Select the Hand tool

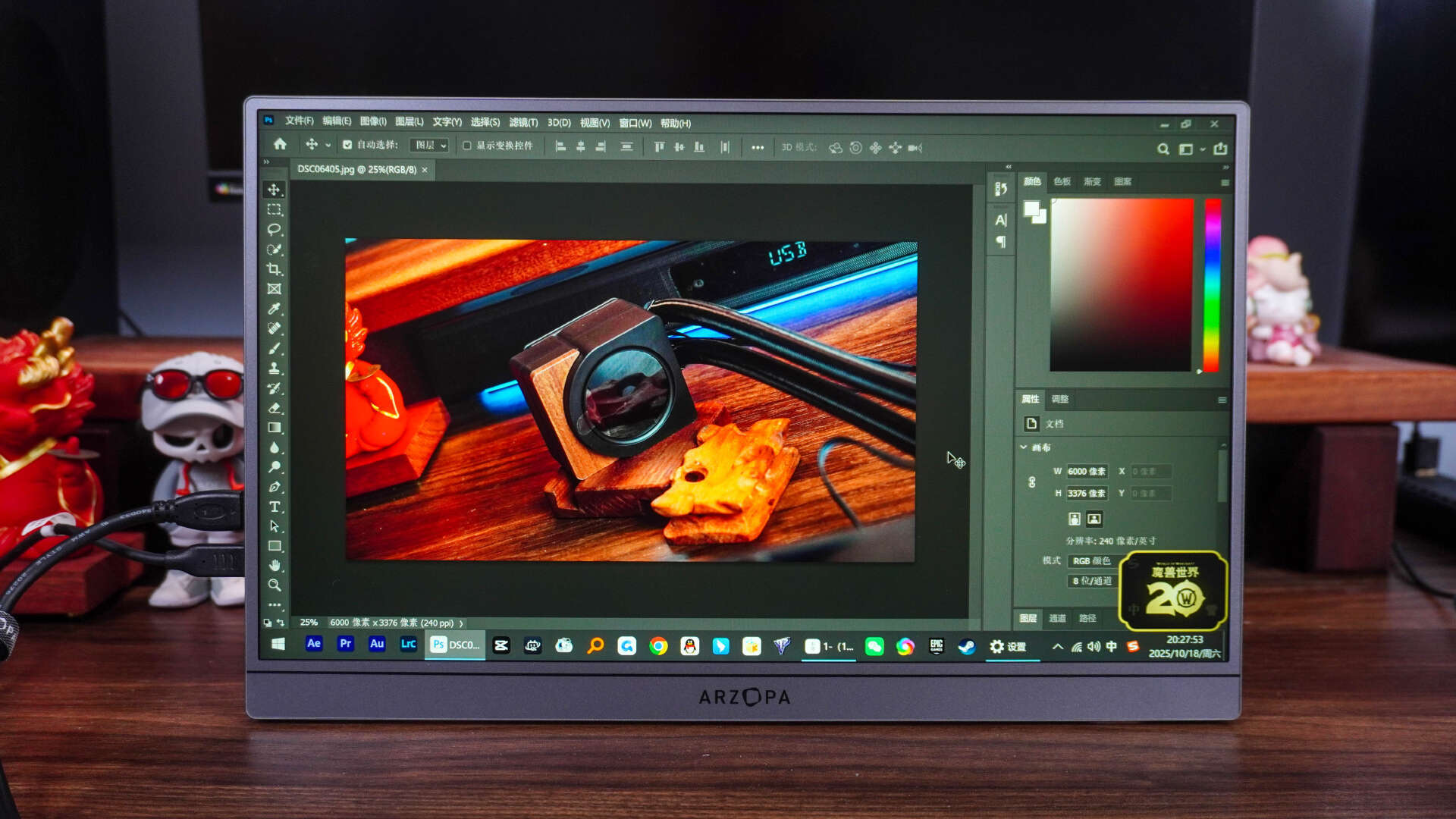point(274,565)
